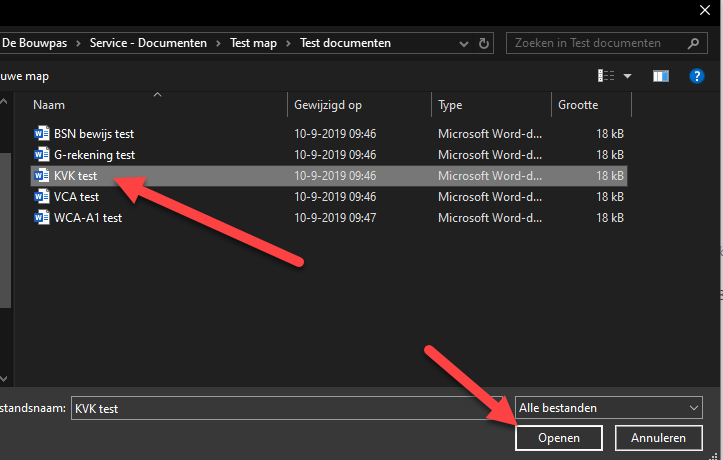This screenshot has height=460, width=723.
Task: Click the magnifier icon in the search box
Action: point(691,43)
